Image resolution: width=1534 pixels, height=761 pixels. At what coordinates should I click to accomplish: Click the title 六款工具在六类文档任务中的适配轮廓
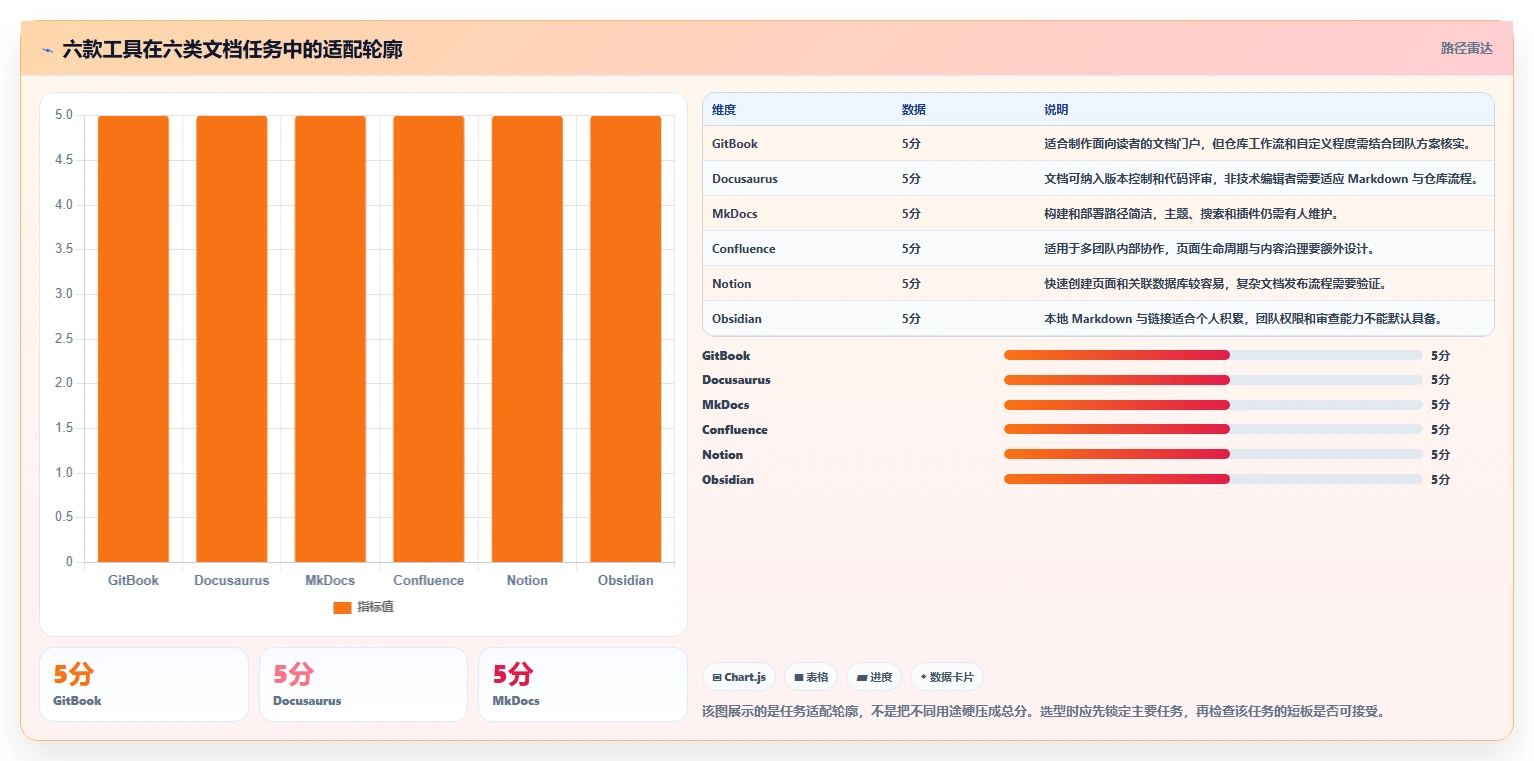pos(232,49)
